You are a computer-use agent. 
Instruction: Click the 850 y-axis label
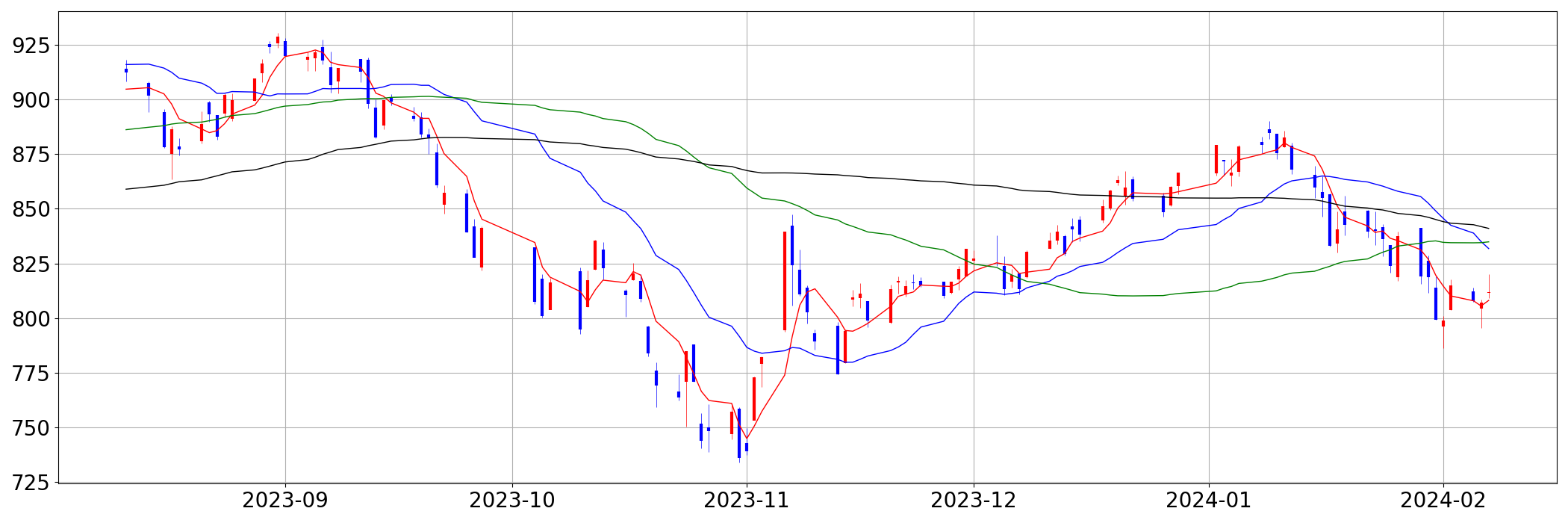point(31,209)
